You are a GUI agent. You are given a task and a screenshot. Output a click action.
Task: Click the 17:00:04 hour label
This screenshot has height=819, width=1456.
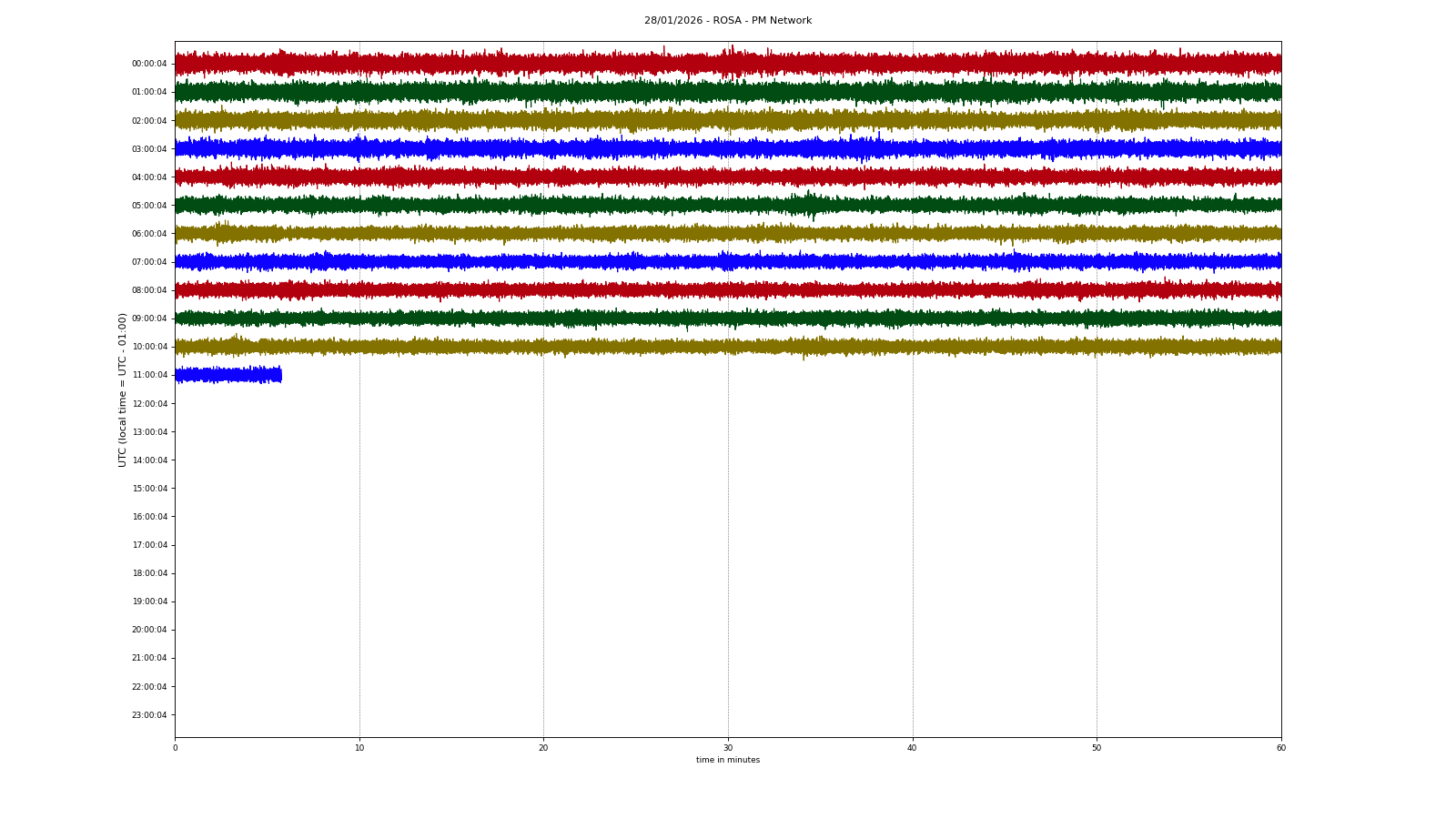point(149,545)
